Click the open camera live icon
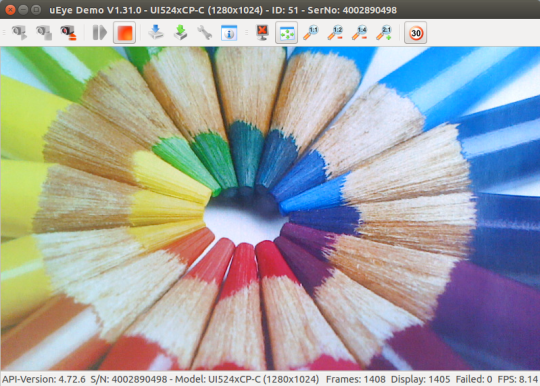 point(19,33)
